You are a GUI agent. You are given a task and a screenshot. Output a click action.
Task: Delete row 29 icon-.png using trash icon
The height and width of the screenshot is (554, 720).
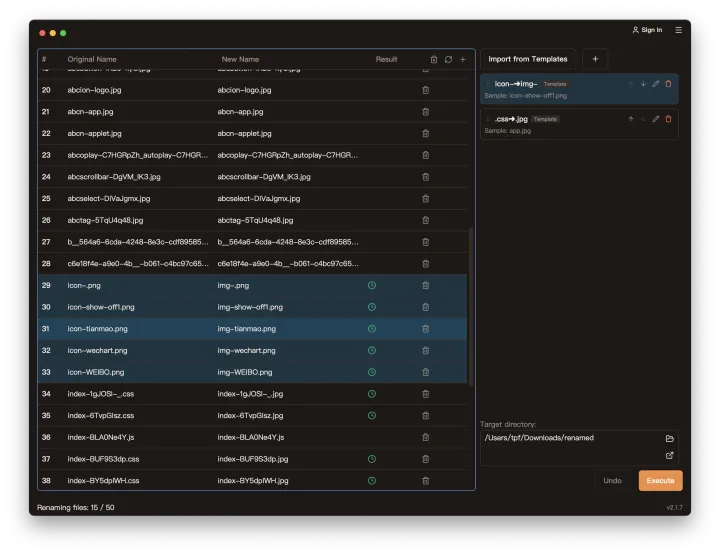[426, 285]
